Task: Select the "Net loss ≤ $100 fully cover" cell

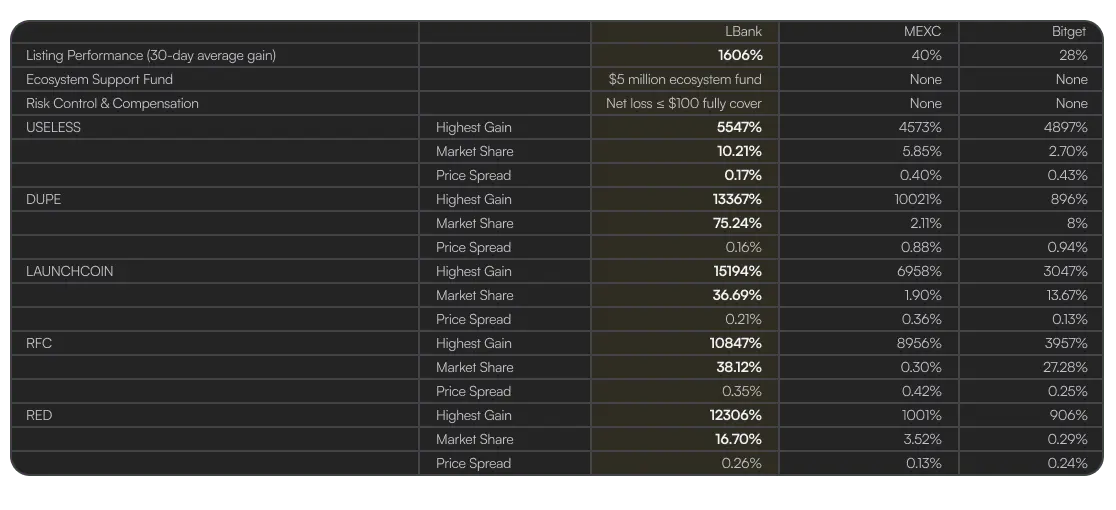Action: coord(683,103)
